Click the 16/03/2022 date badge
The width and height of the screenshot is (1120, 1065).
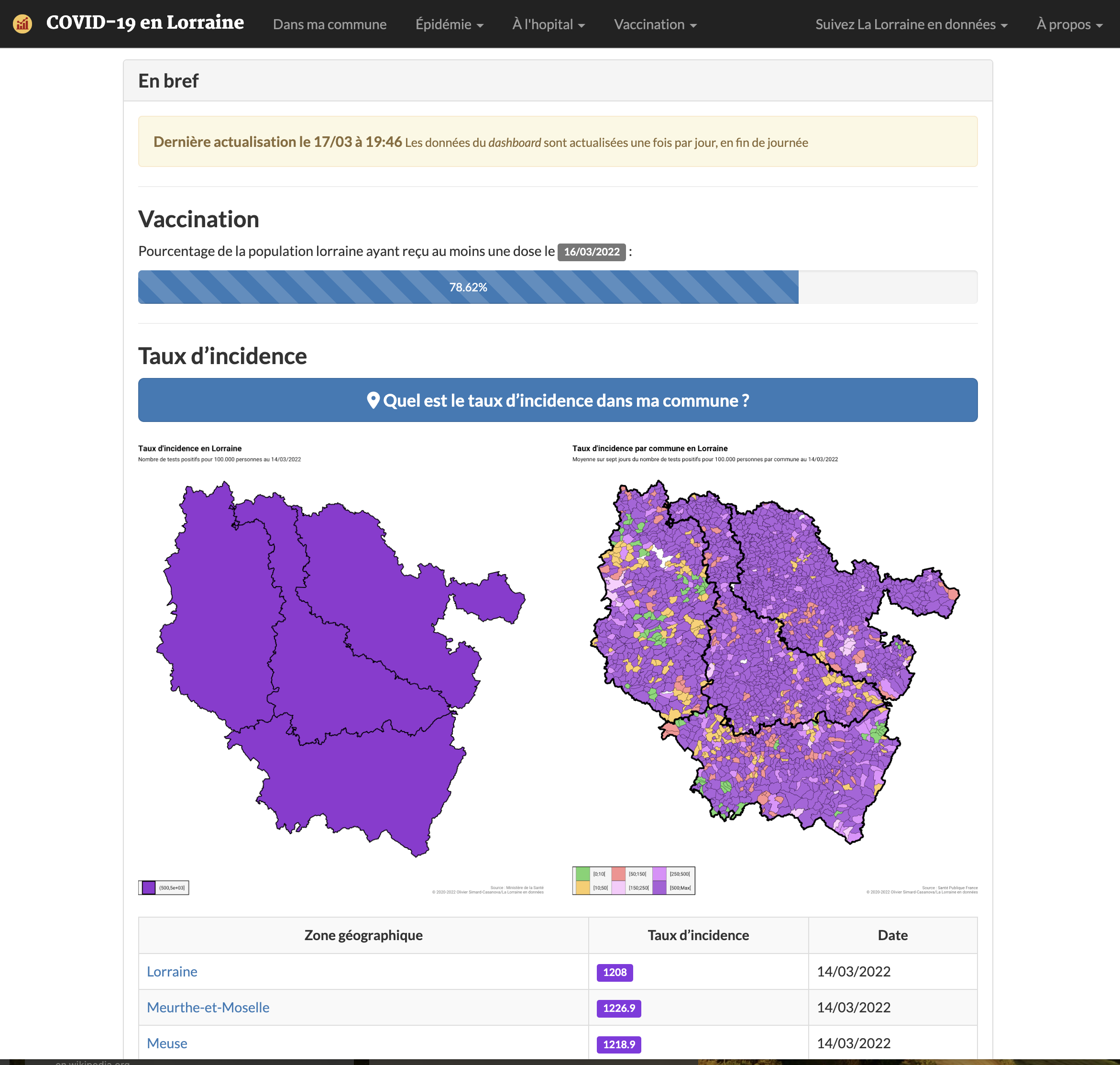(591, 252)
